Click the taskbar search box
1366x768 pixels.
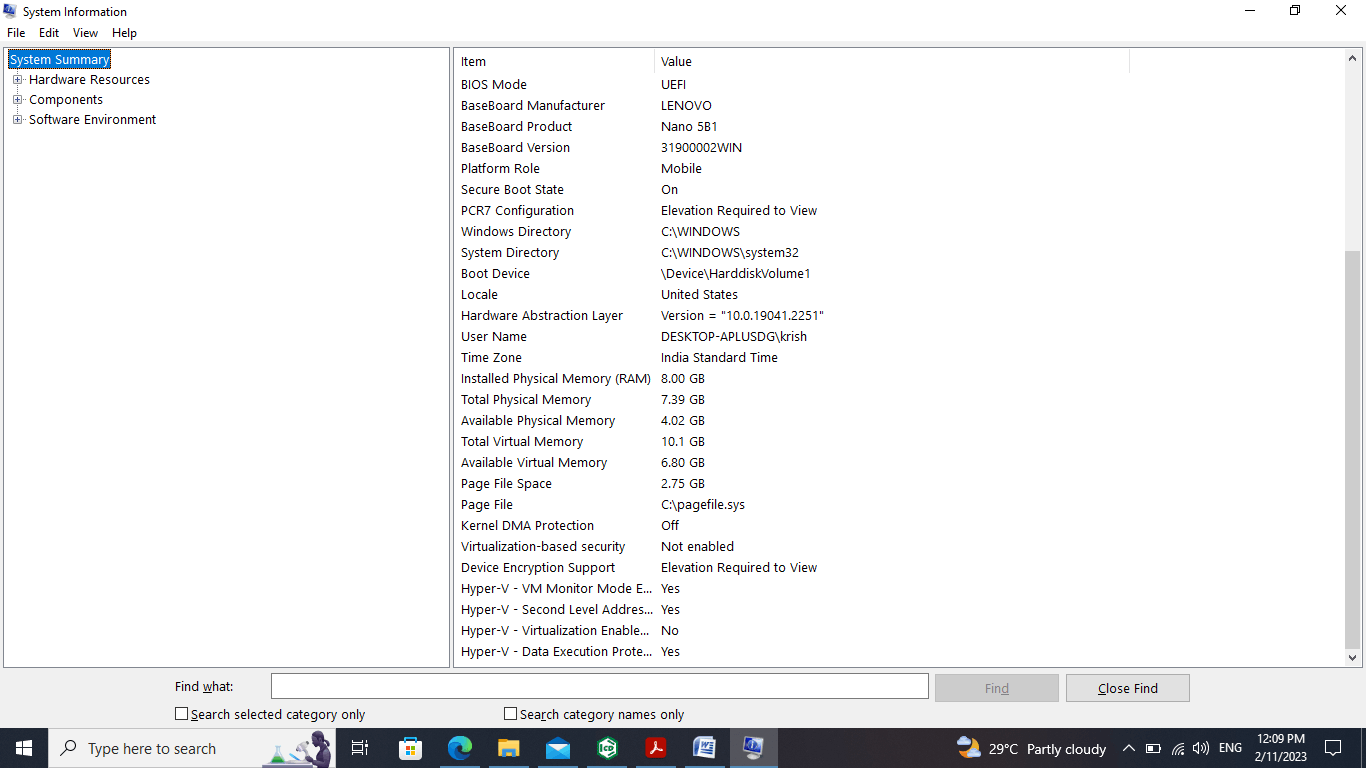[x=192, y=748]
